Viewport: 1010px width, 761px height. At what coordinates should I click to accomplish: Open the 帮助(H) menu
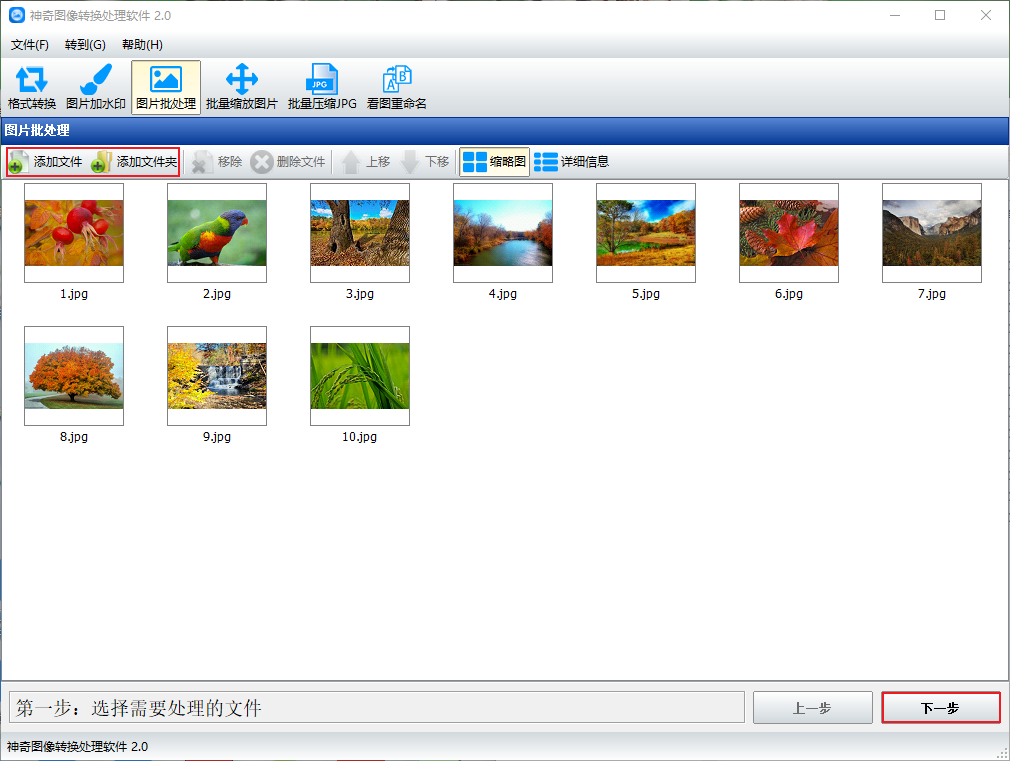(x=142, y=44)
